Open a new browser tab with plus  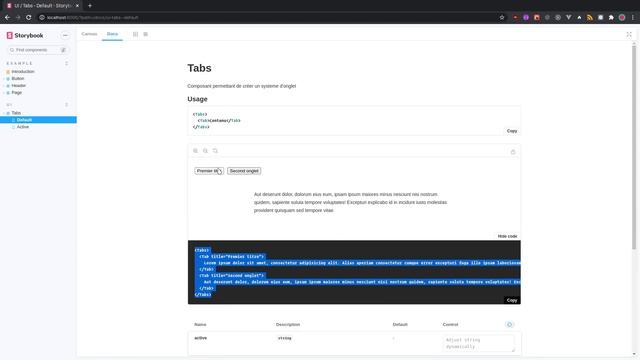pyautogui.click(x=90, y=6)
